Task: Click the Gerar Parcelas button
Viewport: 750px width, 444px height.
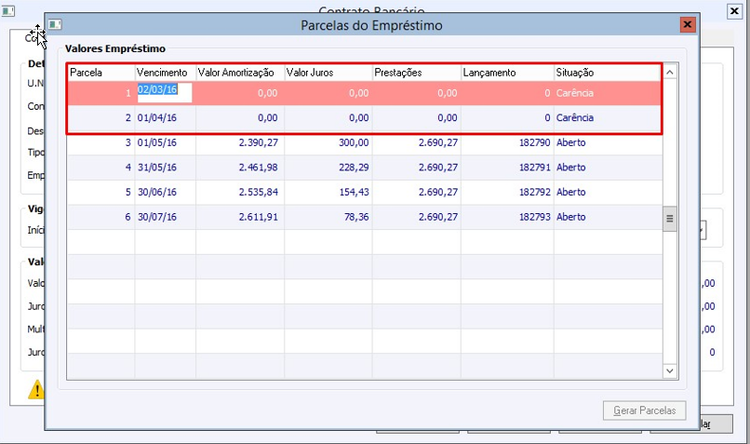Action: [x=644, y=411]
